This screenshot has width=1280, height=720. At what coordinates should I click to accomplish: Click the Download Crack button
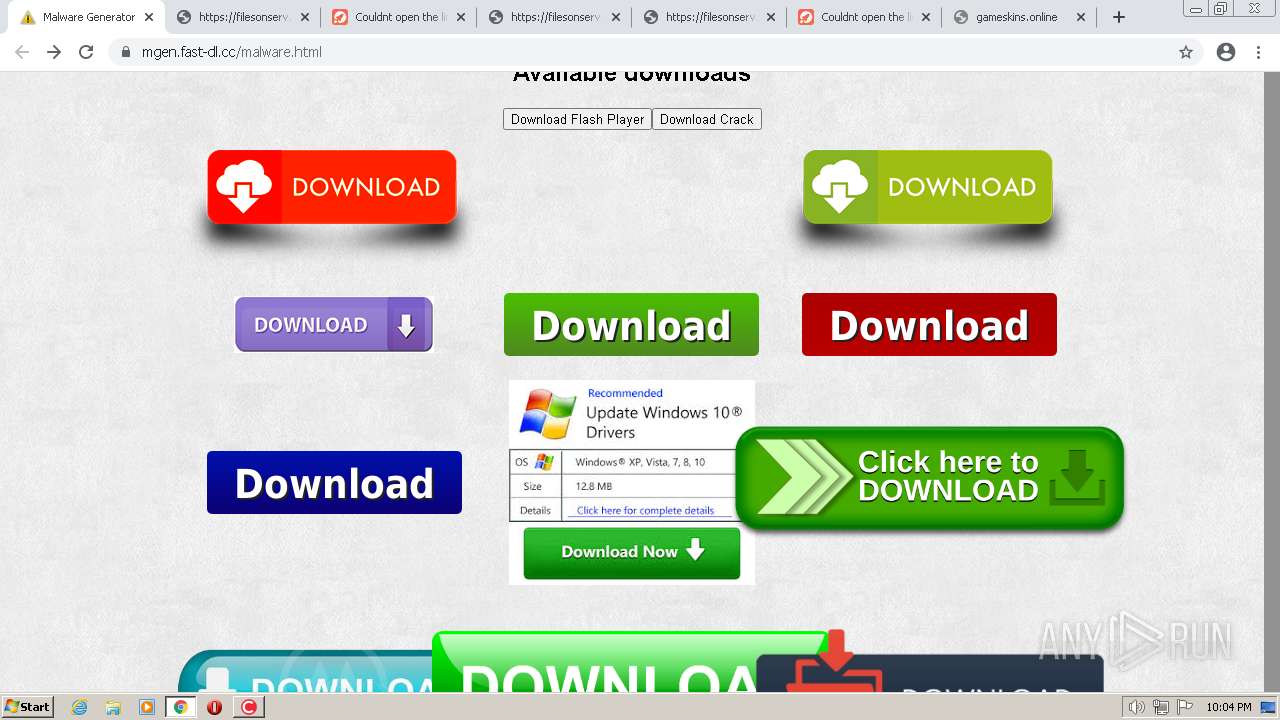[x=707, y=119]
